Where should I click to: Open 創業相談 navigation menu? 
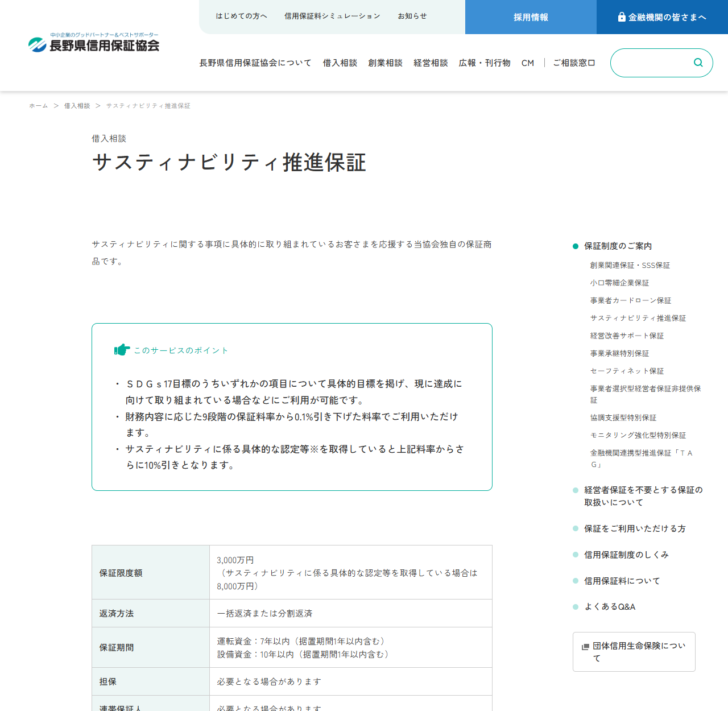point(385,63)
